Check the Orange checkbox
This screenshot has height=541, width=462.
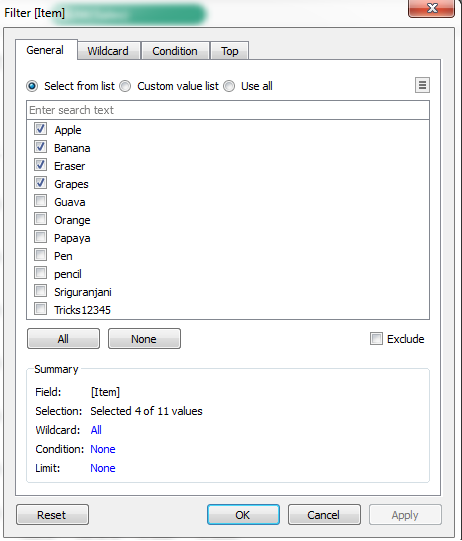40,218
